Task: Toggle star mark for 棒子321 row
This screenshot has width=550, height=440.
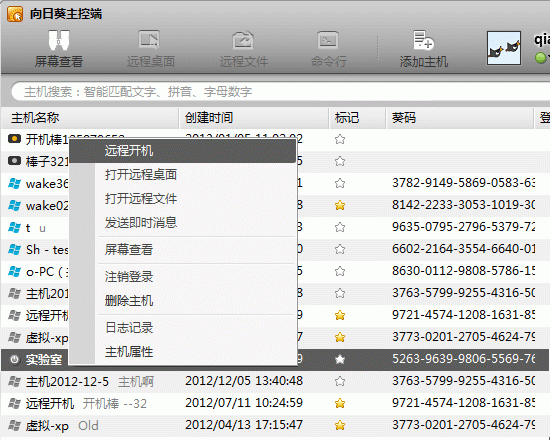Action: click(x=340, y=161)
